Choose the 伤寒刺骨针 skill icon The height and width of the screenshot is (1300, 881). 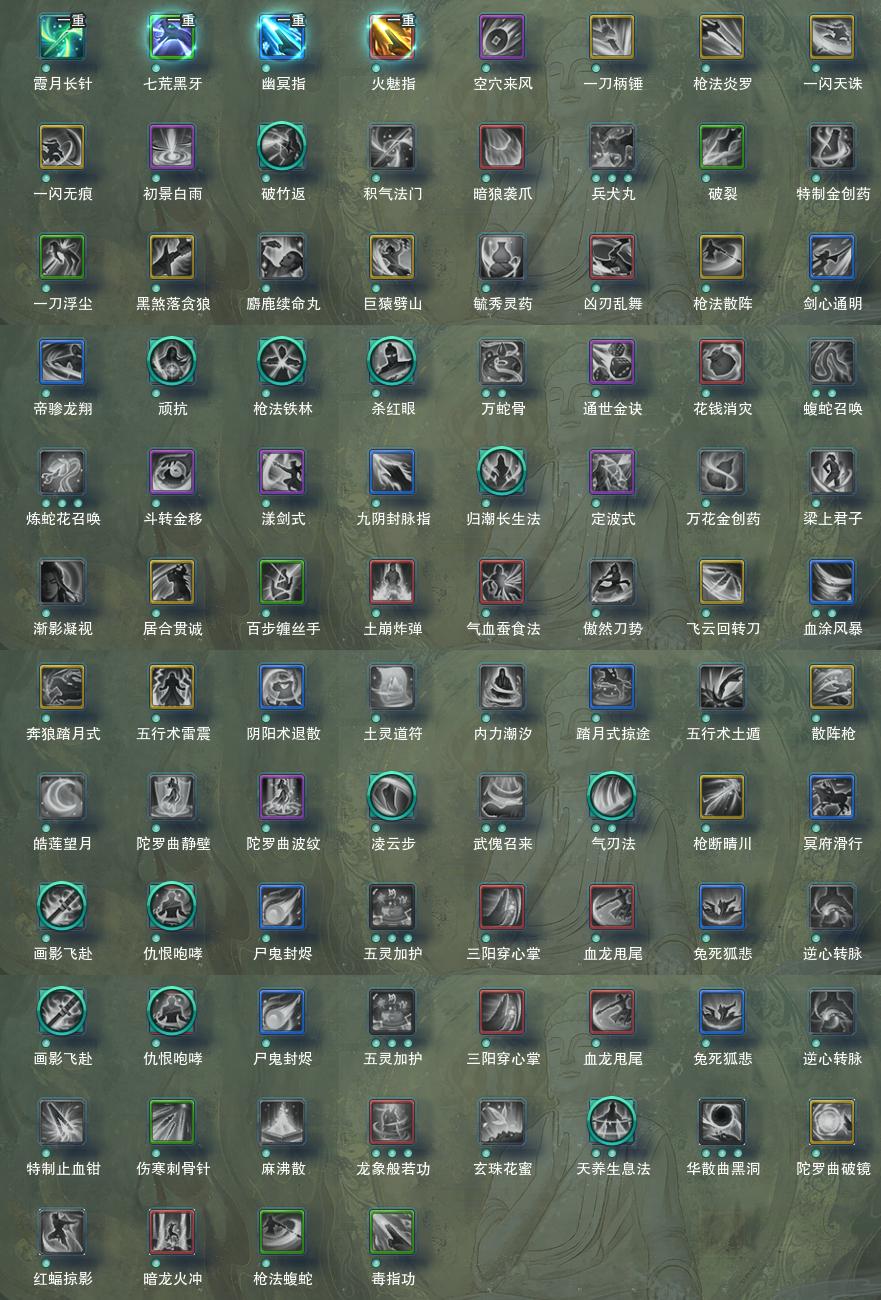click(x=172, y=1122)
